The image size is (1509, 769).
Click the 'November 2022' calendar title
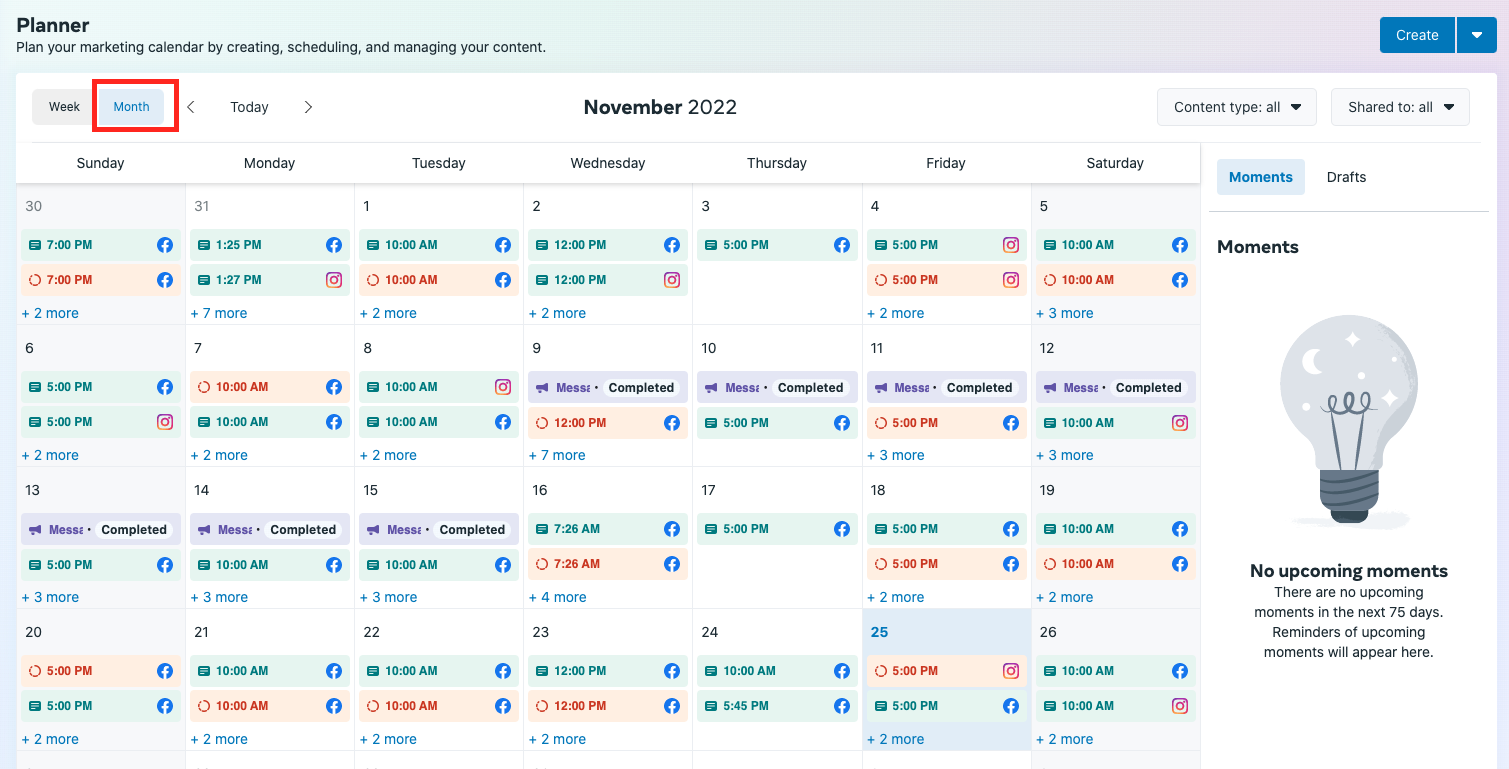[x=660, y=107]
